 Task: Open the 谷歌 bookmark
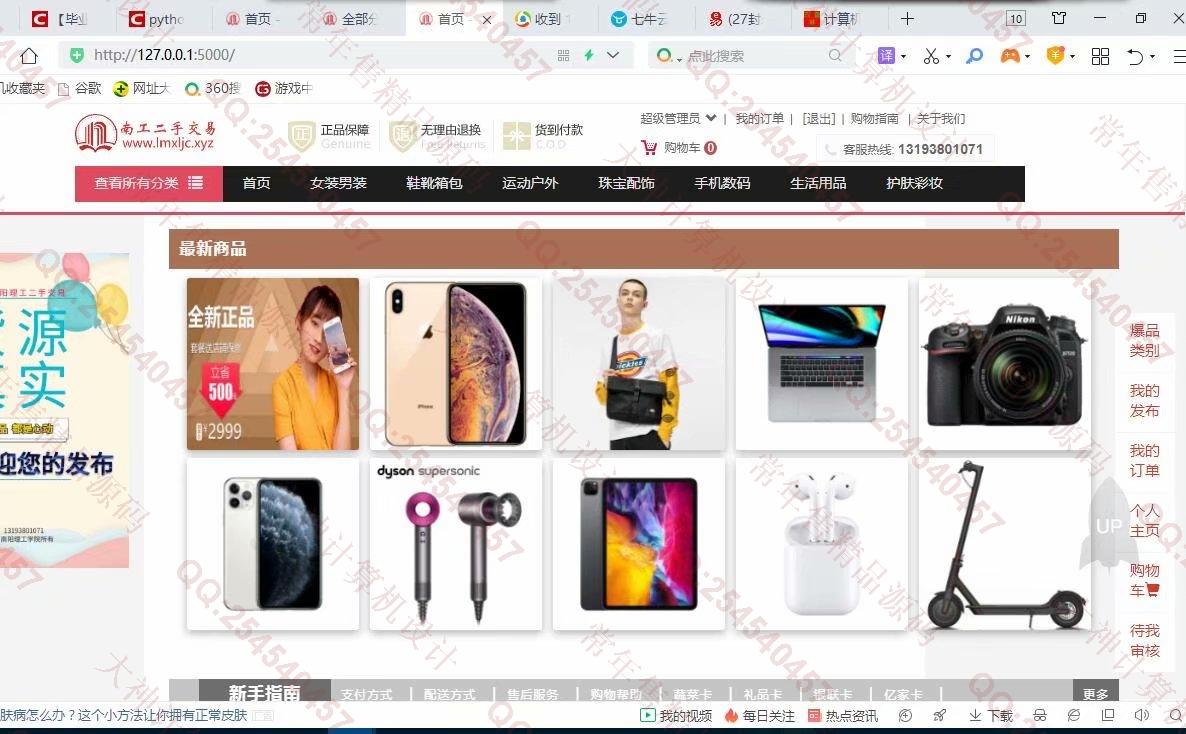[x=80, y=89]
